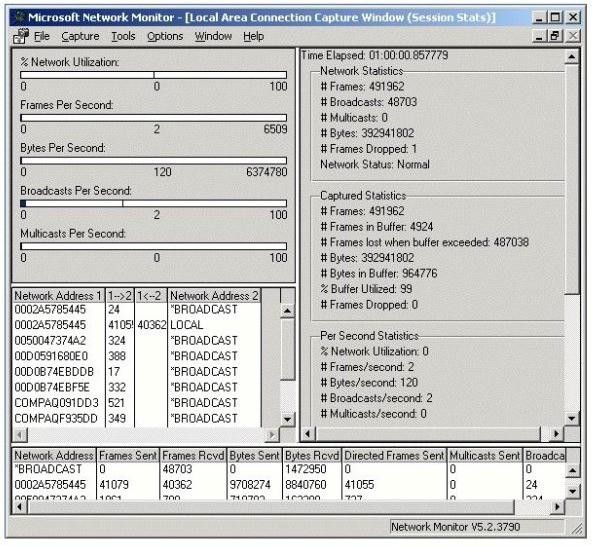592x546 pixels.
Task: Click the scroll down arrow in session stats list
Action: click(x=287, y=419)
